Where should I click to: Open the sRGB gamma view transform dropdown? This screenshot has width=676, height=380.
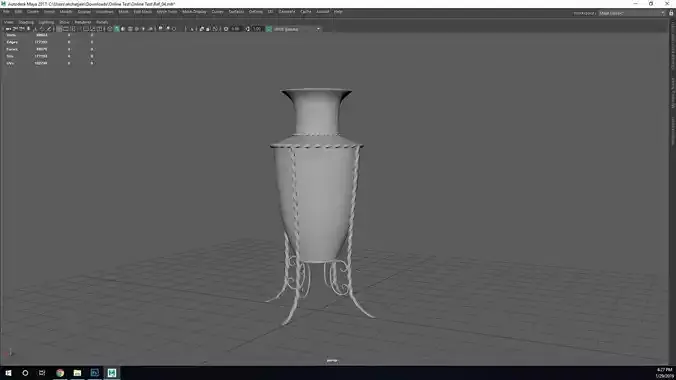(297, 29)
